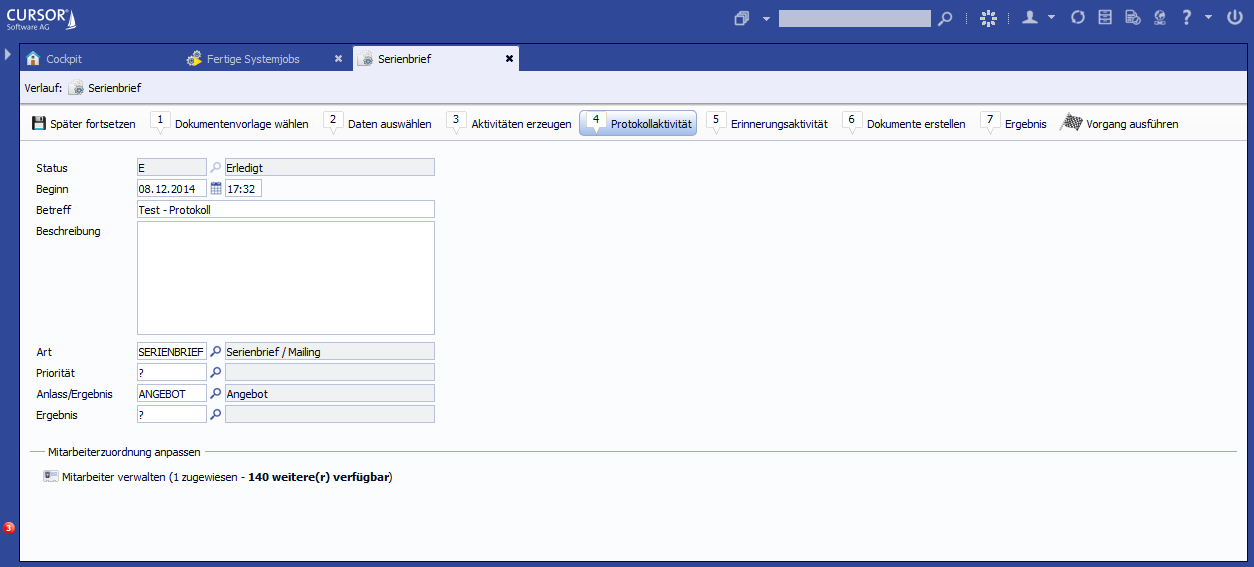Close the Serienbrief tab

pyautogui.click(x=509, y=59)
